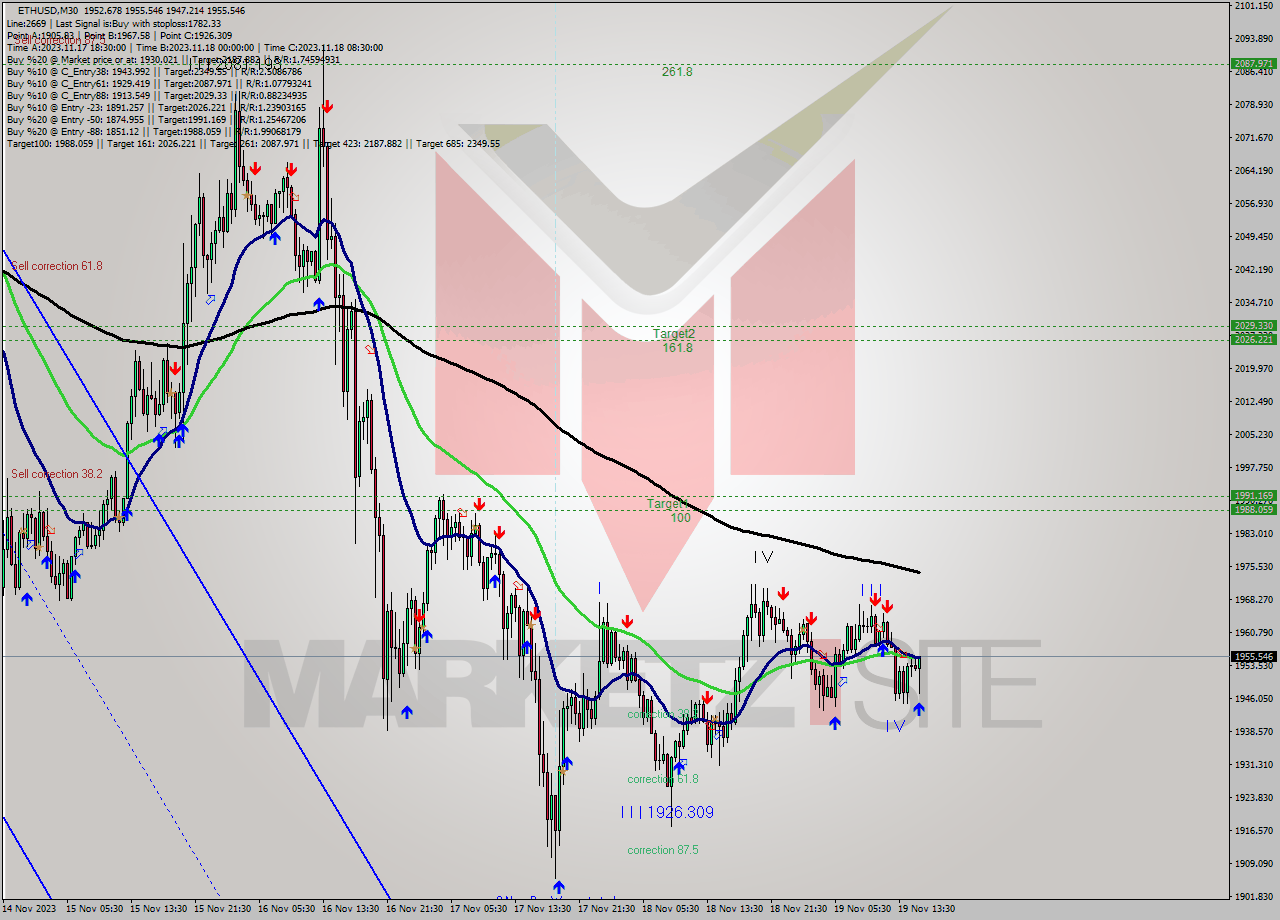
Task: Click the 2064.190 price axis value
Action: click(x=1253, y=171)
